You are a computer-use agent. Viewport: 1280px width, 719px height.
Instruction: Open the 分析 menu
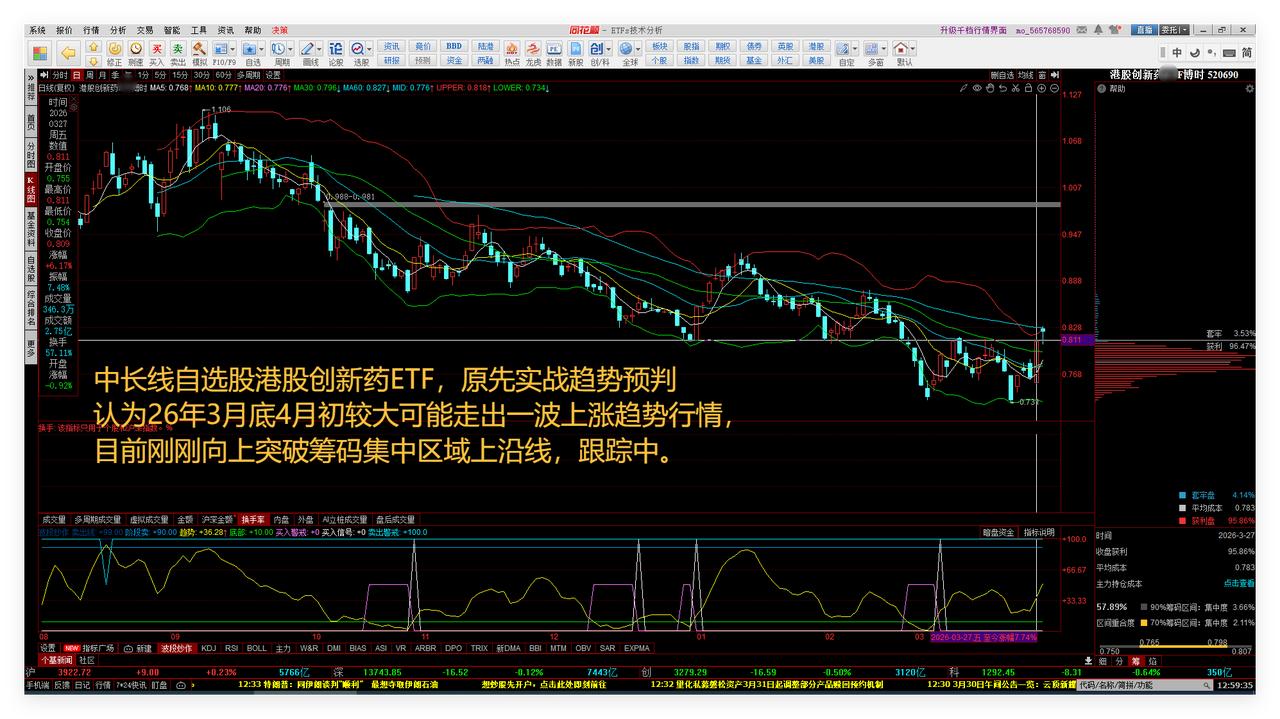pyautogui.click(x=118, y=30)
